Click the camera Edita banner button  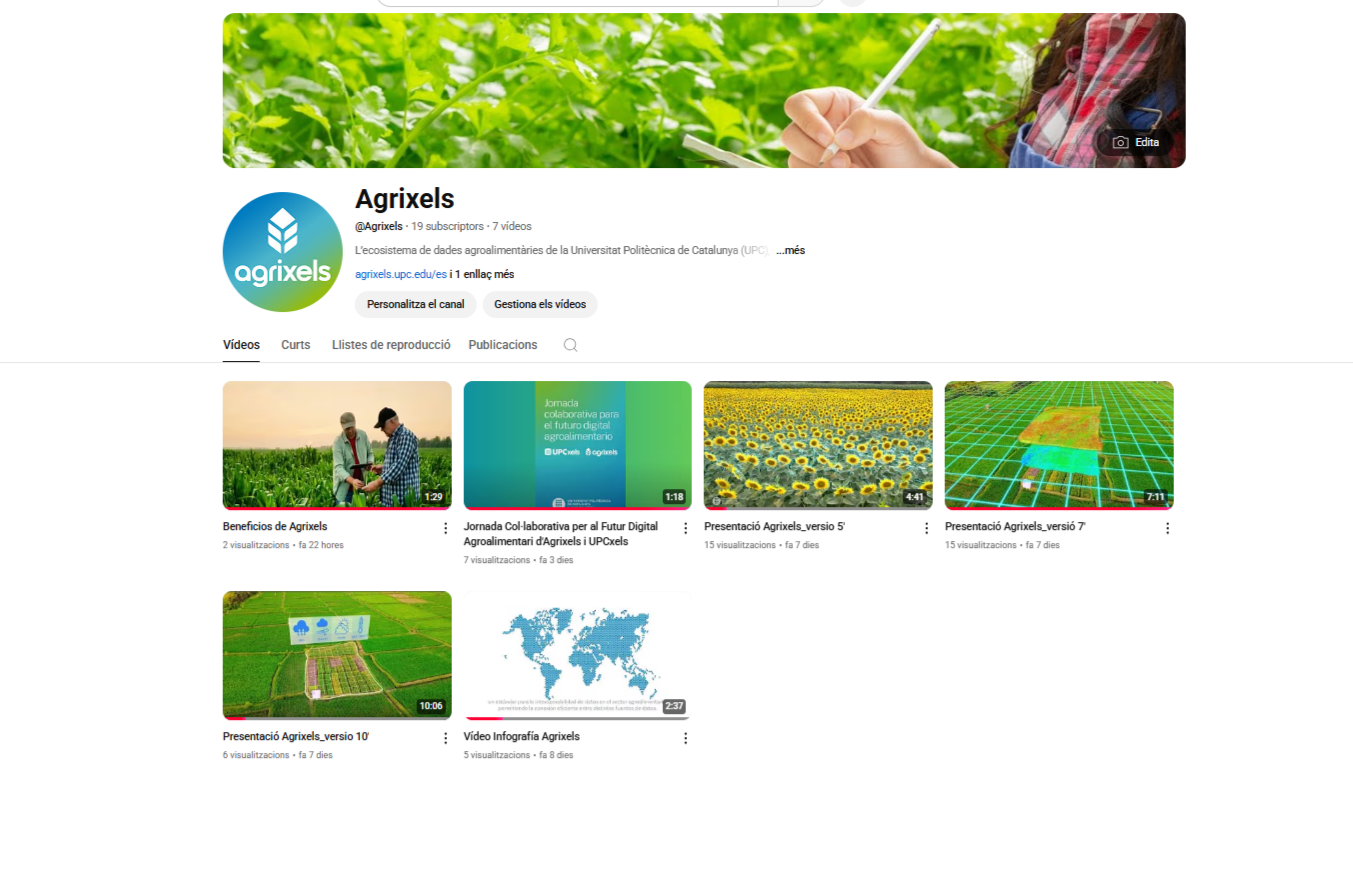(1135, 142)
